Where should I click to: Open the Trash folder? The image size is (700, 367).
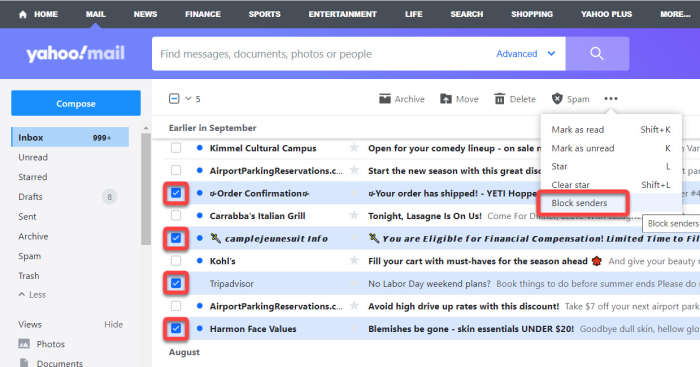point(29,276)
